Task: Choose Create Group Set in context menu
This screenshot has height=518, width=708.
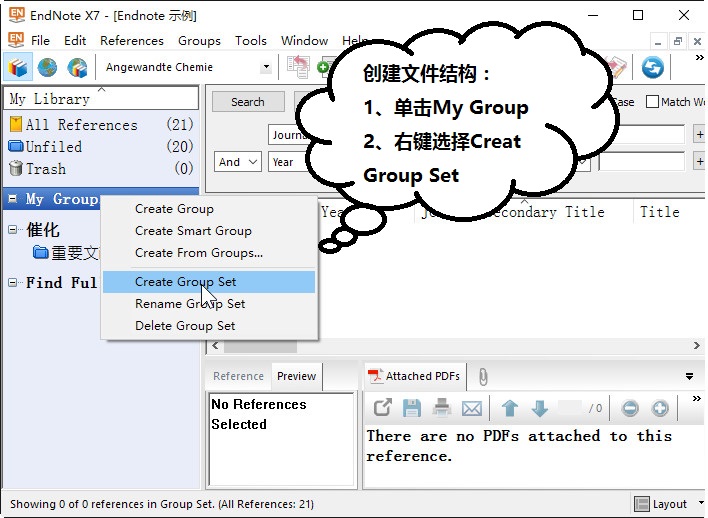Action: (209, 282)
